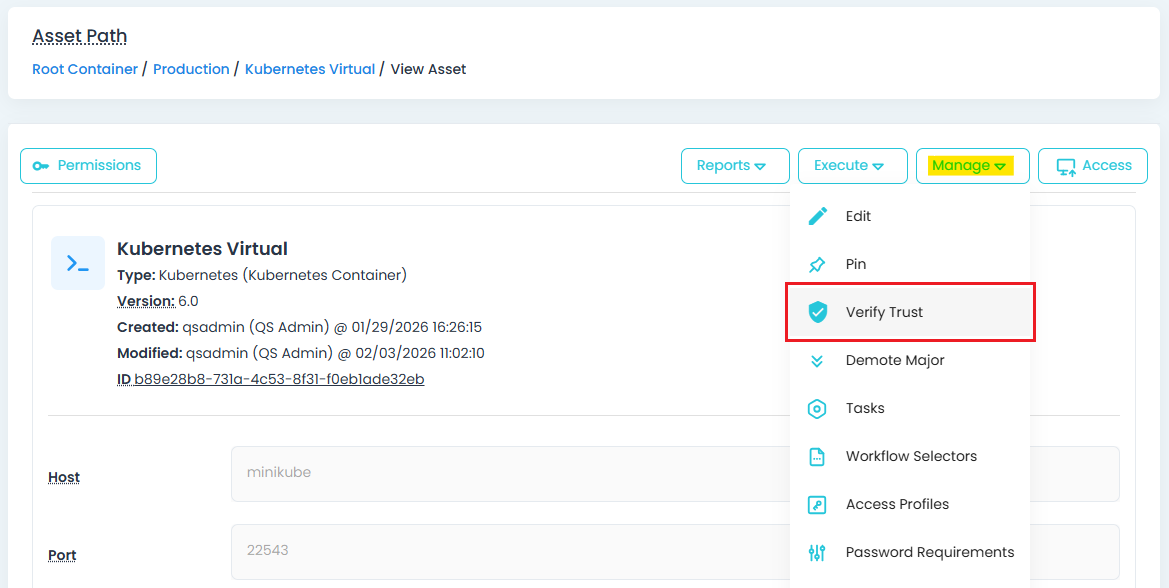Open the Reports dropdown
This screenshot has width=1169, height=588.
click(735, 166)
